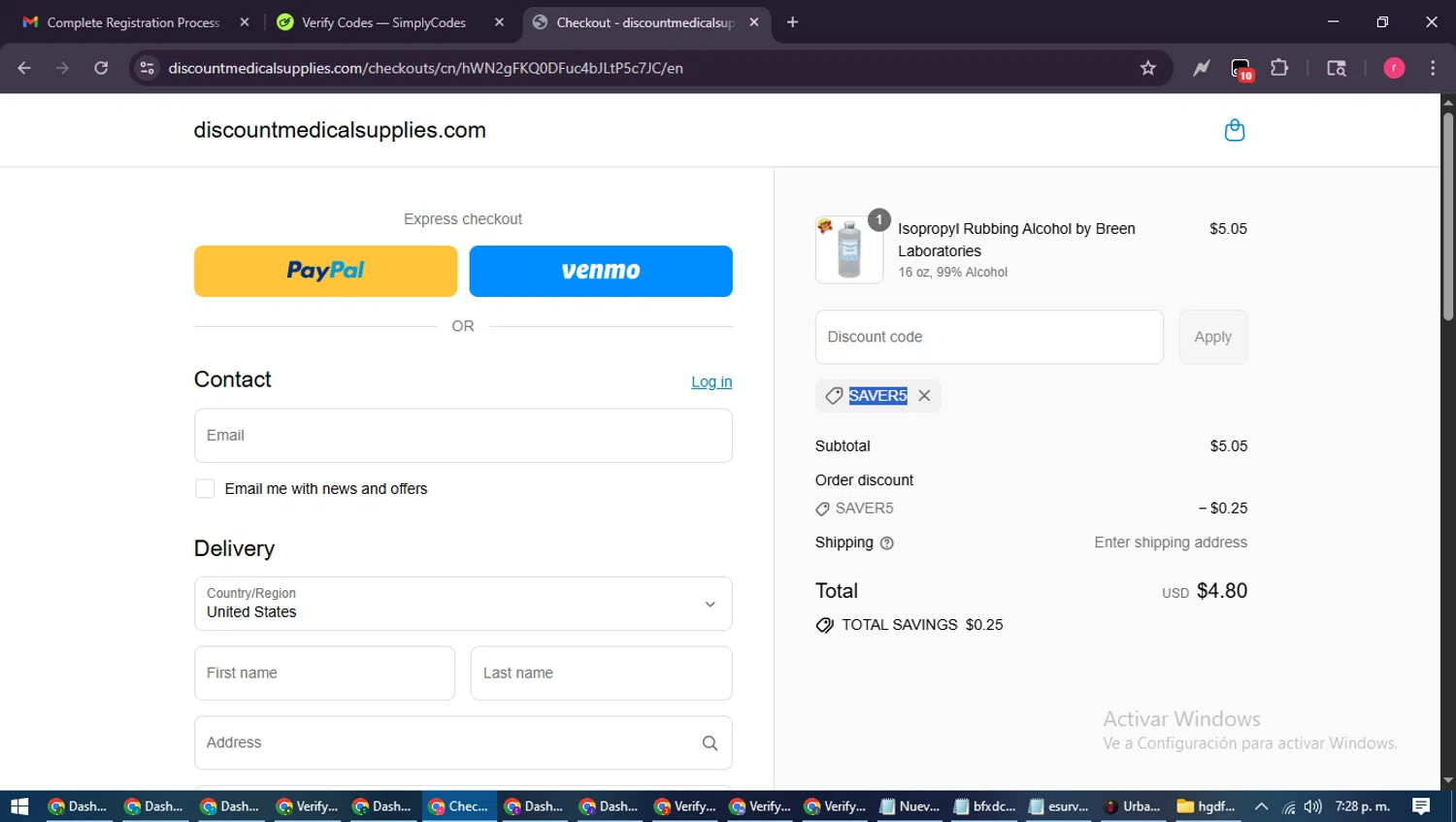Viewport: 1456px width, 822px height.
Task: Click the Isopropyl Rubbing Alcohol product thumbnail
Action: (x=849, y=249)
